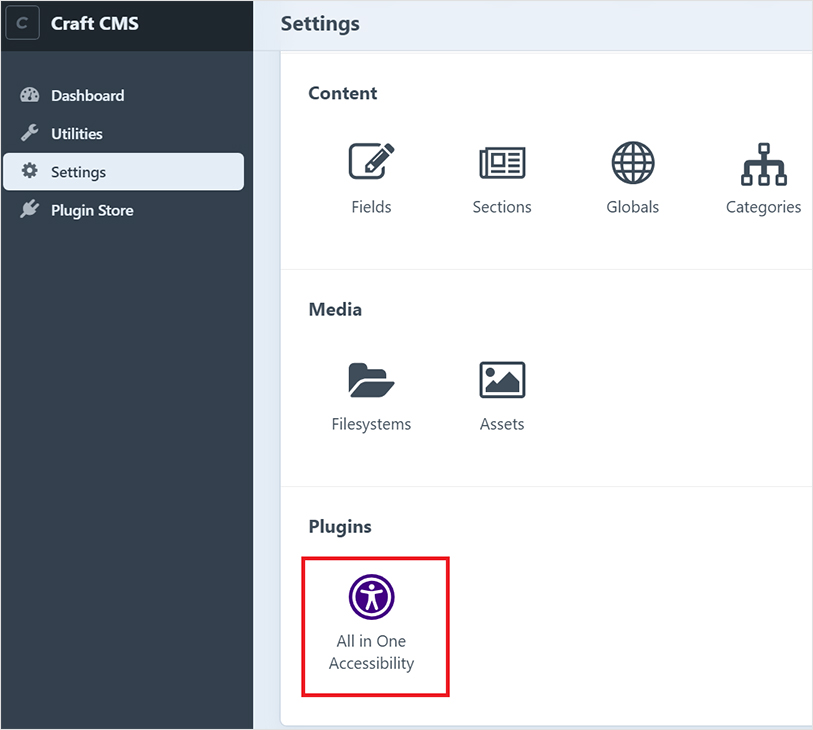Screen dimensions: 813x730
Task: Click the Utilities wrench icon
Action: (x=30, y=133)
